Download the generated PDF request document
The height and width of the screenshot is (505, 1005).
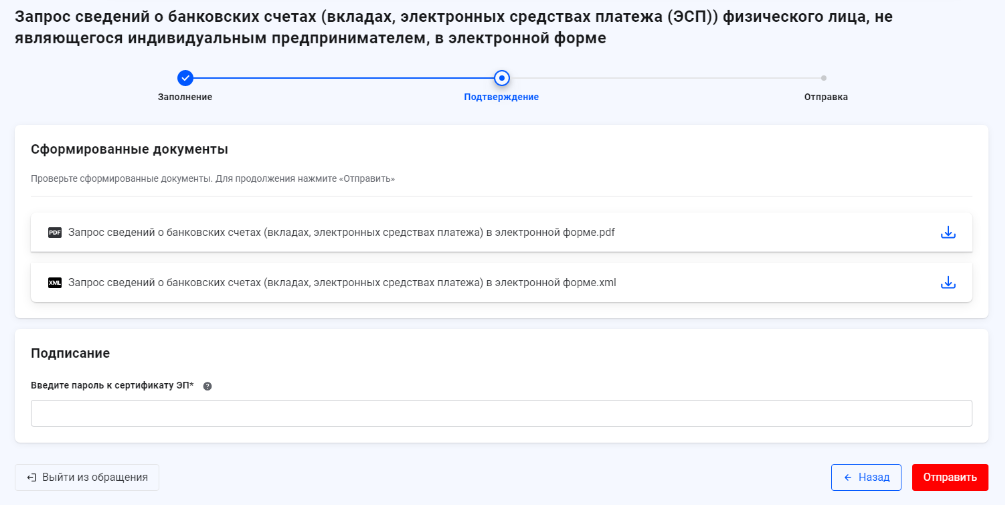[x=948, y=233]
